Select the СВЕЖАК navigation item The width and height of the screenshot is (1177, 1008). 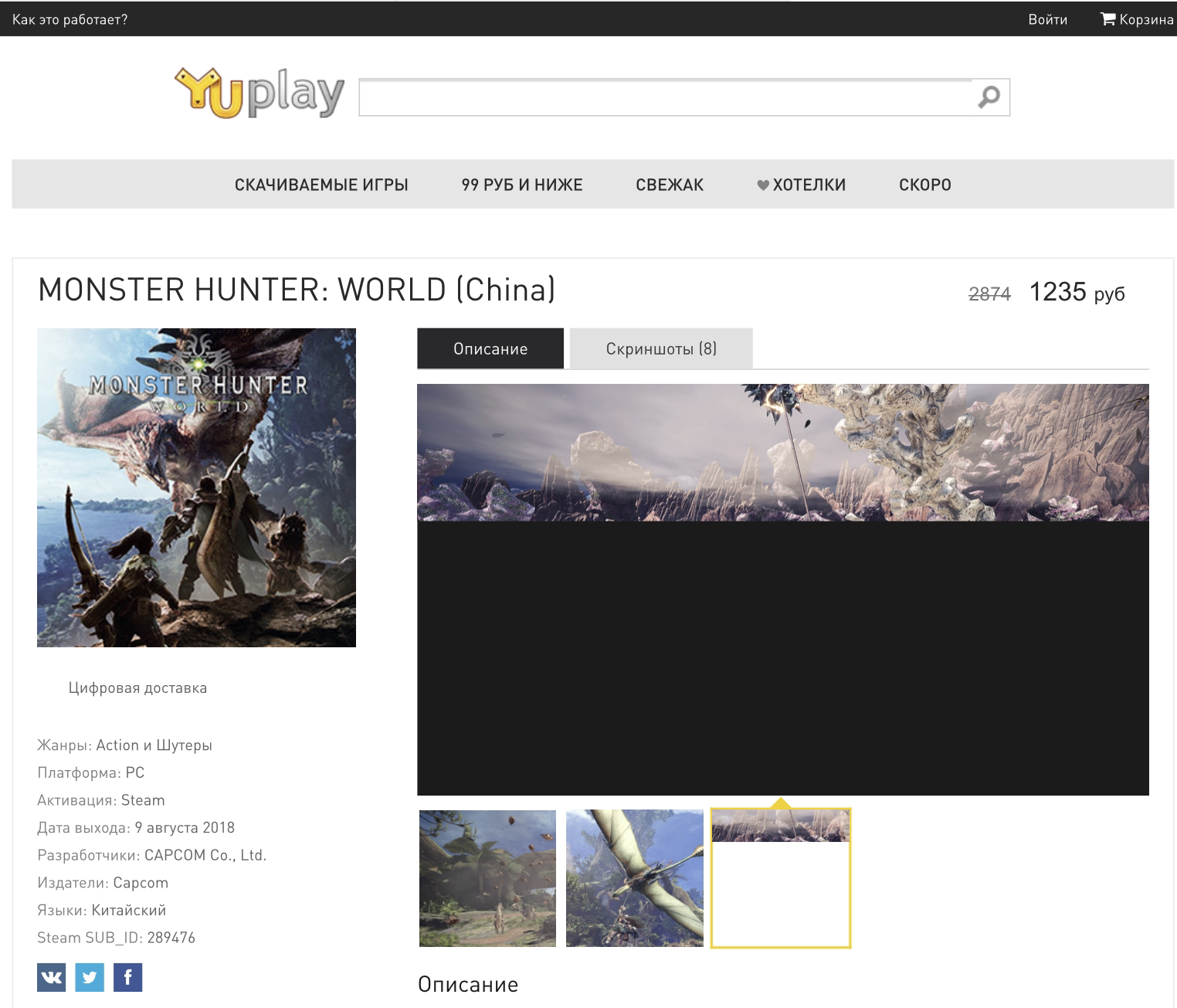click(670, 185)
